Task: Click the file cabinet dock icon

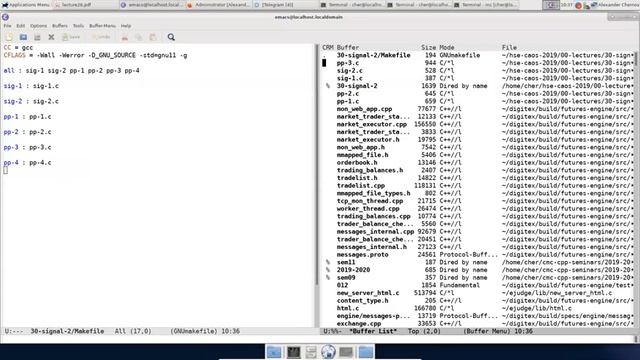Action: [x=311, y=352]
